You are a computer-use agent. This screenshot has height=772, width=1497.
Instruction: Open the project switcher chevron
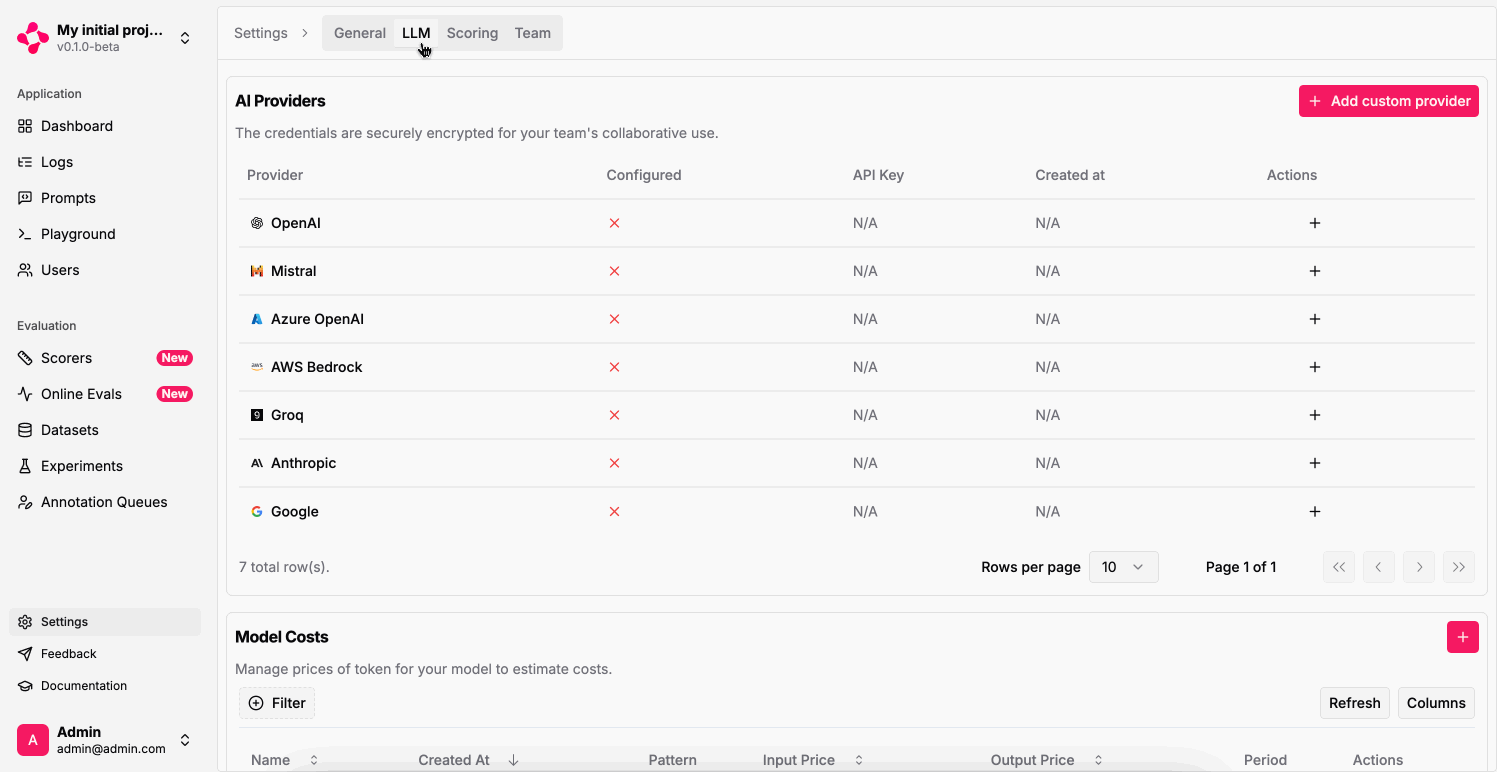pyautogui.click(x=185, y=38)
